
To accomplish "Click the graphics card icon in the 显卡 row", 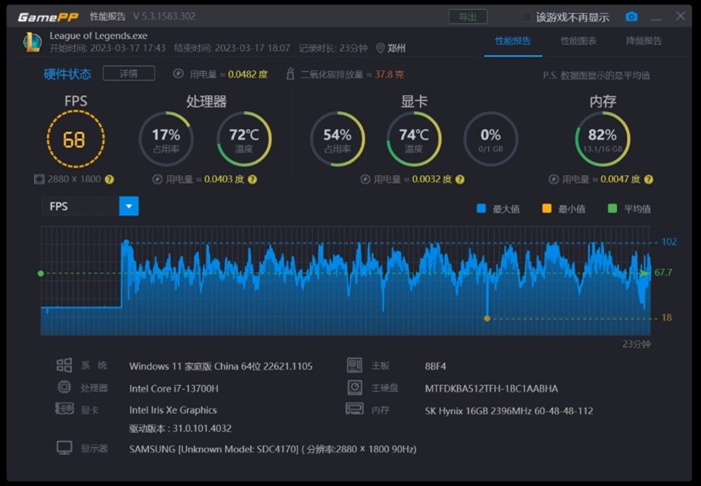I will (64, 409).
